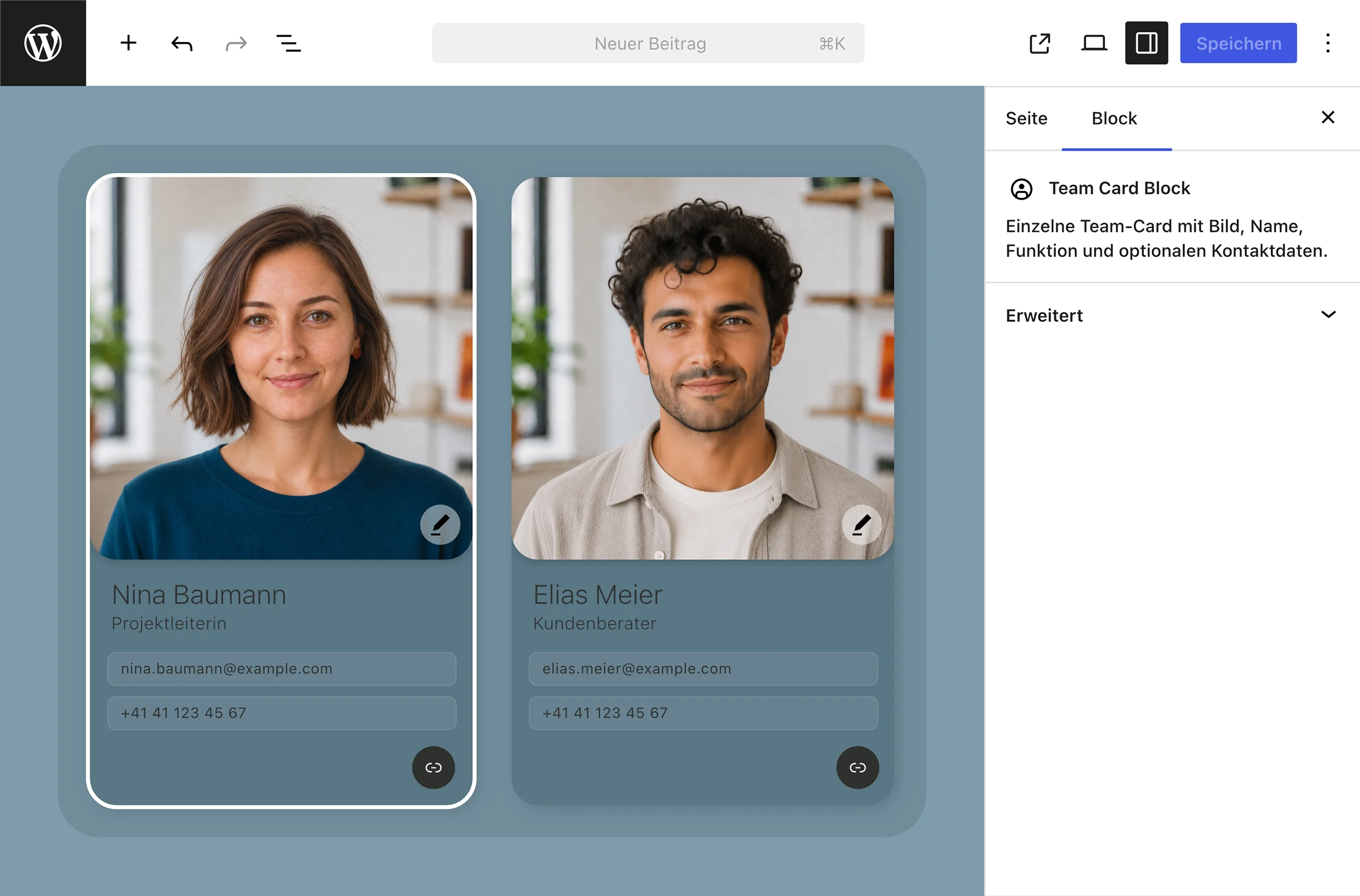Open the WordPress logo menu
The width and height of the screenshot is (1360, 896).
[43, 43]
